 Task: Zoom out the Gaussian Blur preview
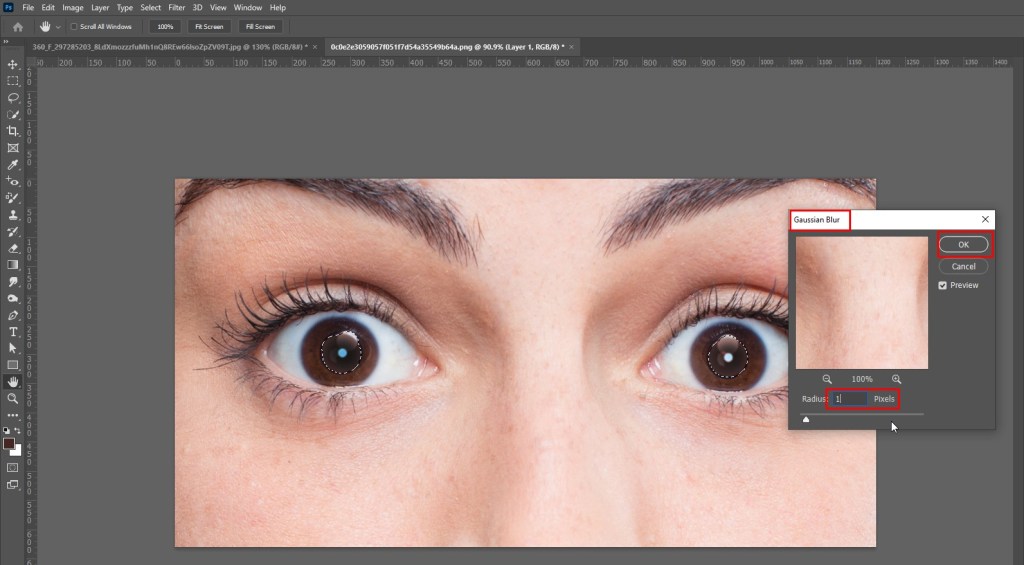coord(827,379)
